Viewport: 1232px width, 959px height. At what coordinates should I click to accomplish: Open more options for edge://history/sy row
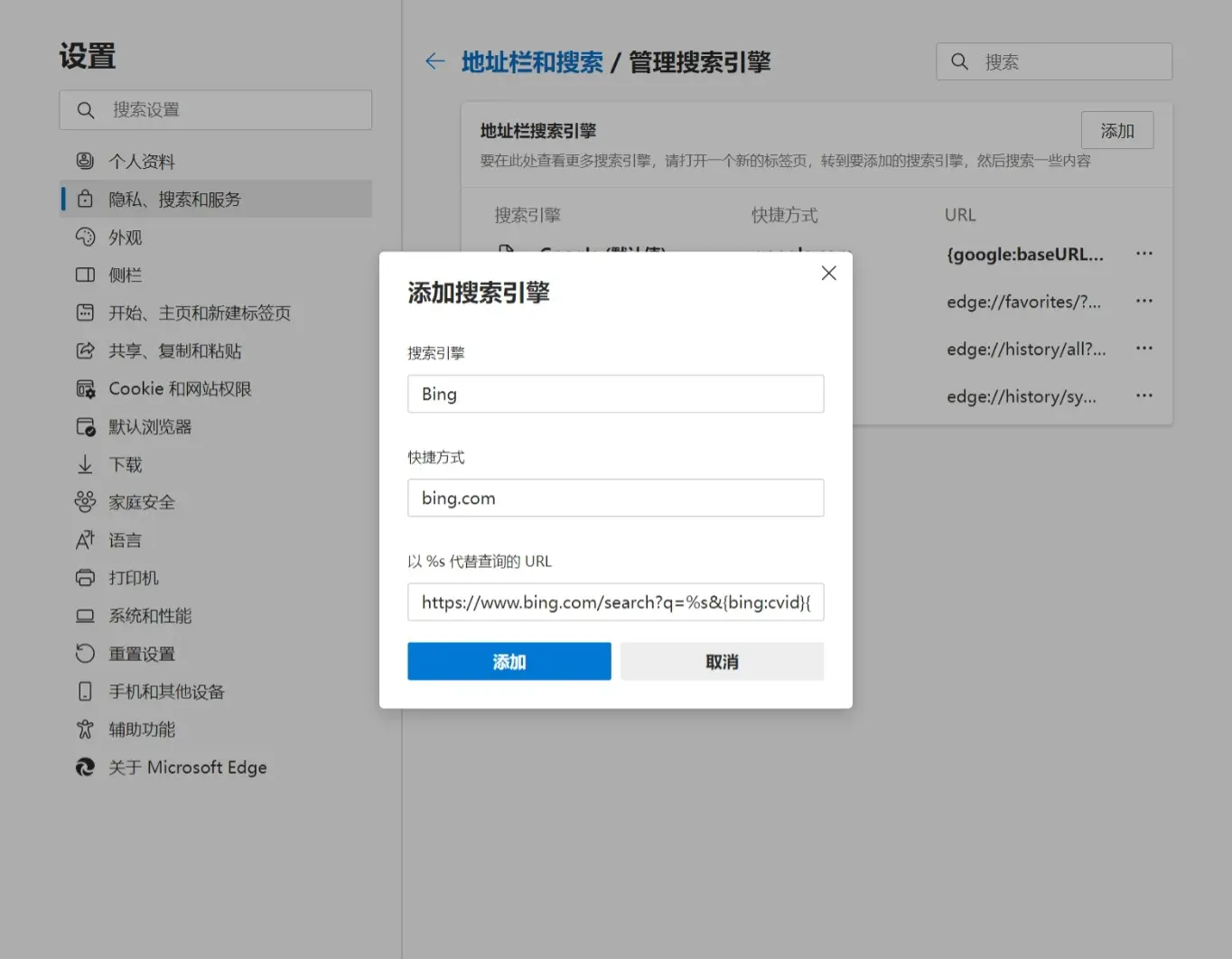pos(1144,395)
